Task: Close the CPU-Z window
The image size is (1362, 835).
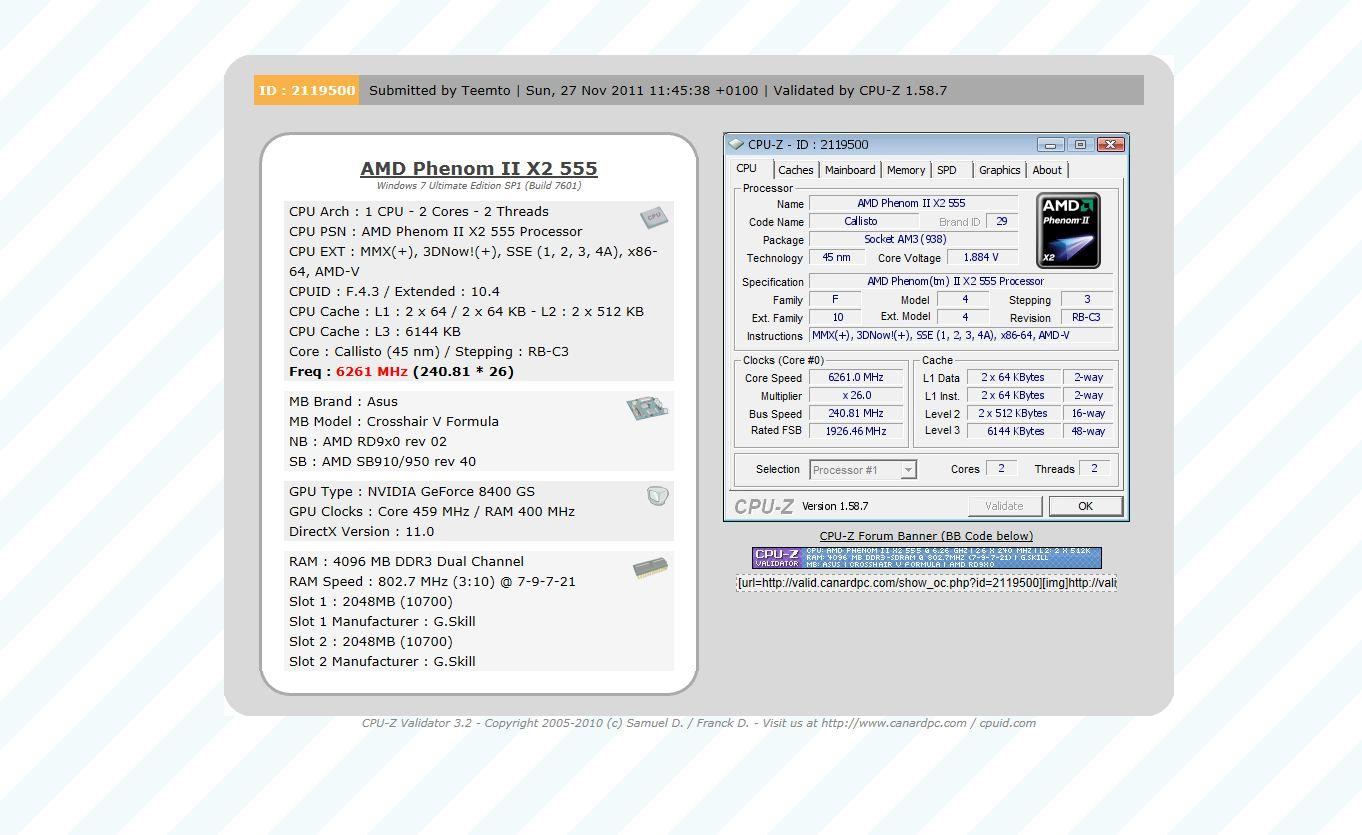Action: click(1110, 144)
